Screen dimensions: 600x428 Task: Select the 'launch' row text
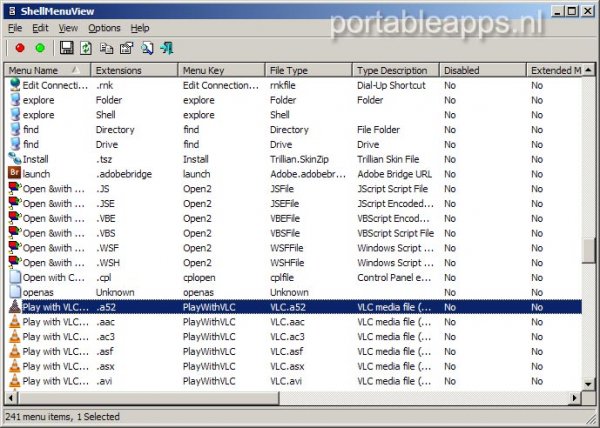click(36, 174)
